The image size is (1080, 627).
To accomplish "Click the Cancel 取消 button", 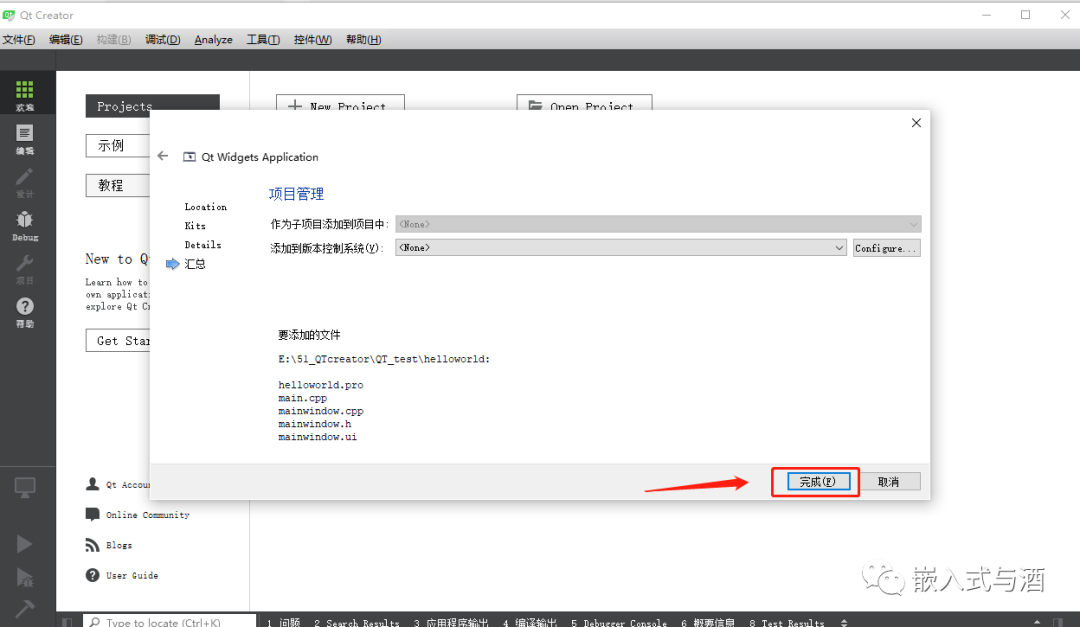I will (889, 482).
